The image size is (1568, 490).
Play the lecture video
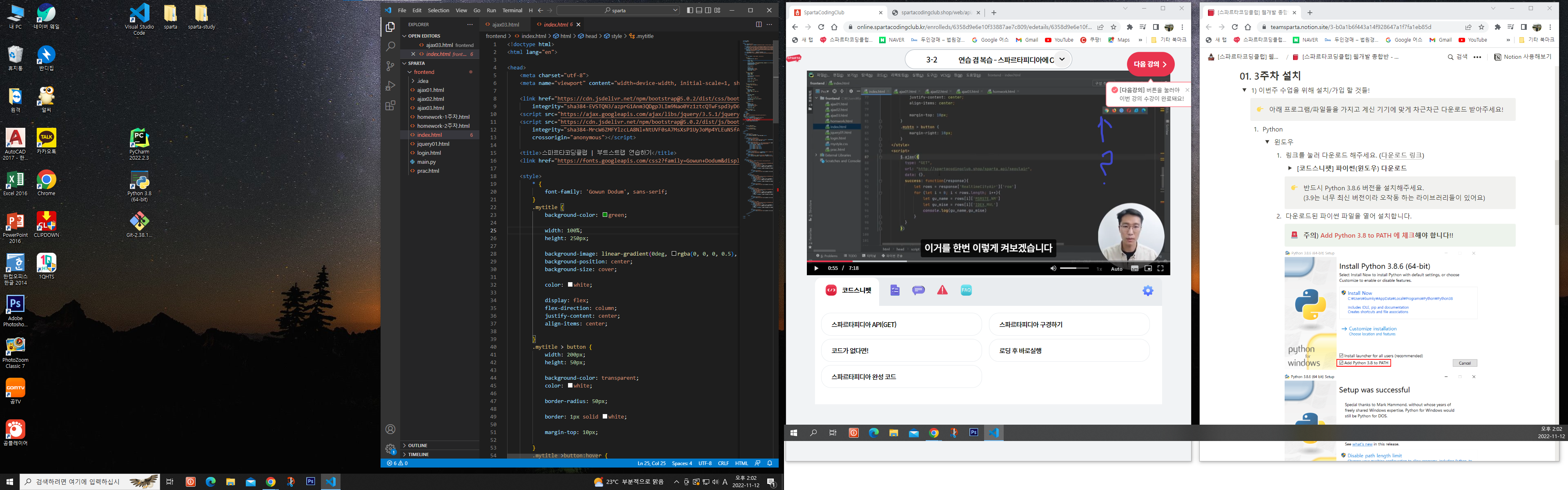pos(816,268)
